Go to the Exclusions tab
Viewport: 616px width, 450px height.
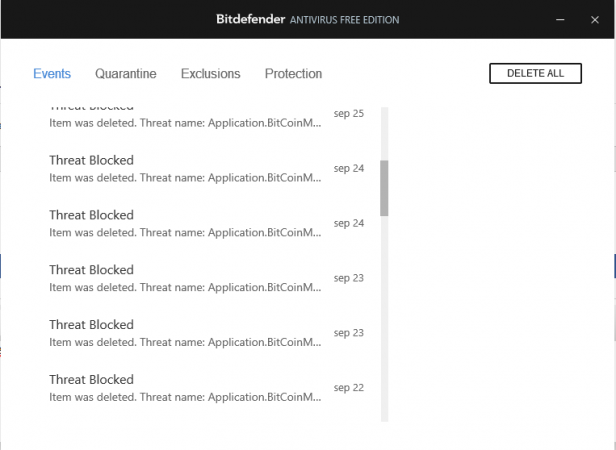coord(211,73)
